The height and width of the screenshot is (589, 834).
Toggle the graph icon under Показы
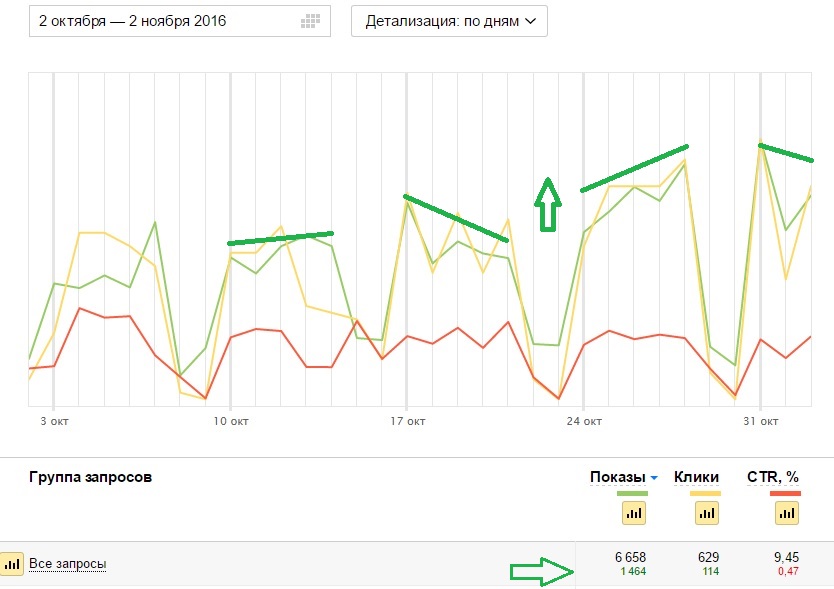point(633,513)
